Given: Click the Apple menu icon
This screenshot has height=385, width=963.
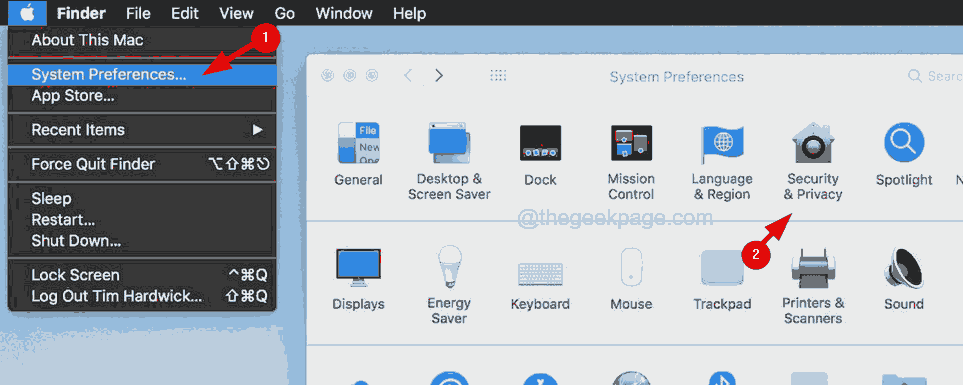Looking at the screenshot, I should tap(28, 13).
